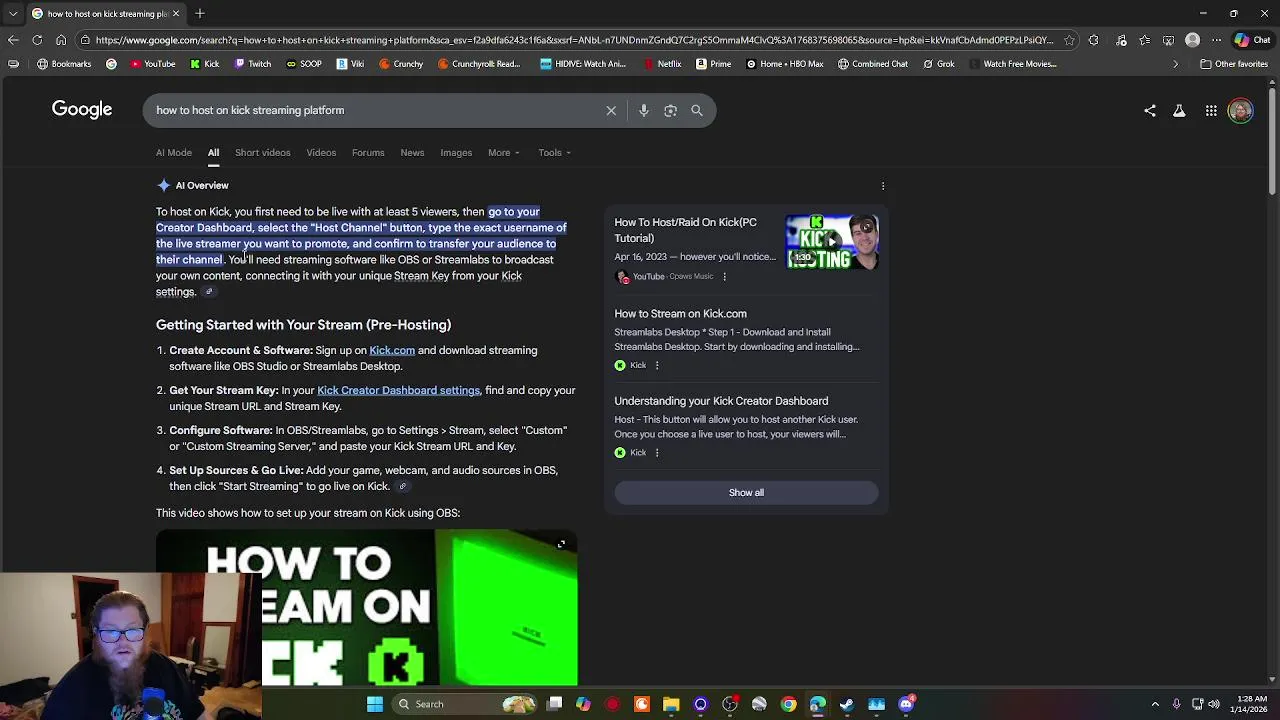Screen dimensions: 1280x720
Task: Select the Short videos tab
Action: click(263, 153)
